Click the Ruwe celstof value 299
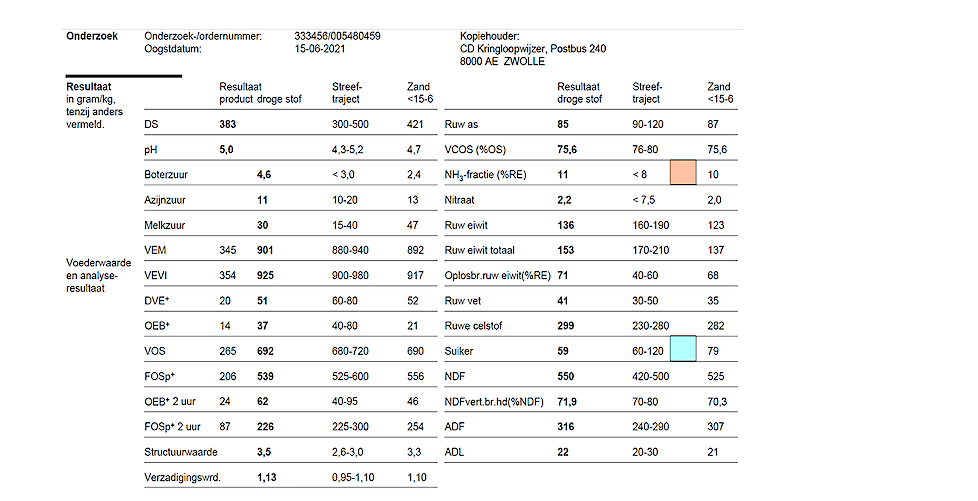 [x=567, y=327]
